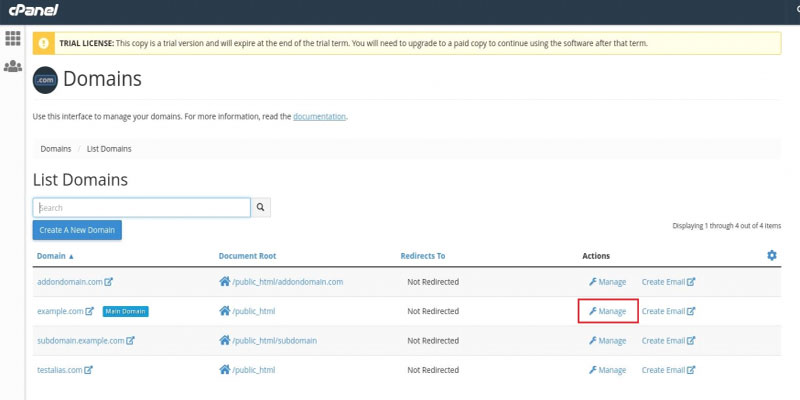Screen dimensions: 800x400
Task: Select the List Domains breadcrumb
Action: click(109, 149)
